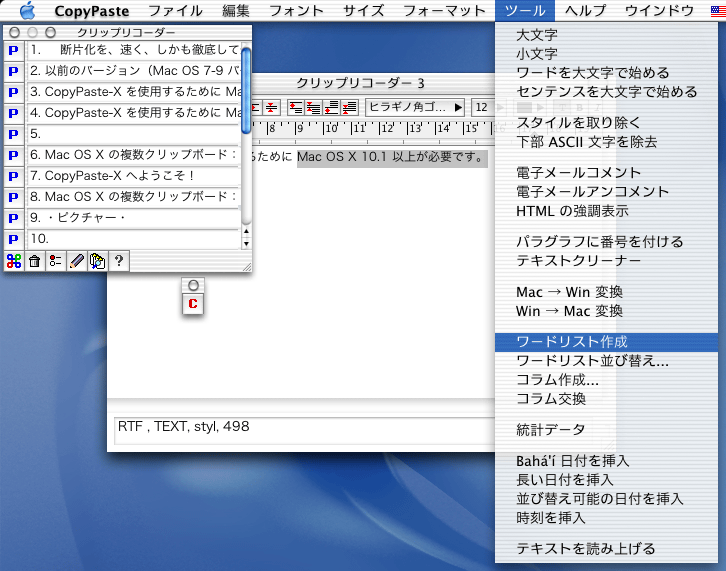Screen dimensions: 726x571
Task: Click the P icon beside clip 5
Action: (13, 134)
